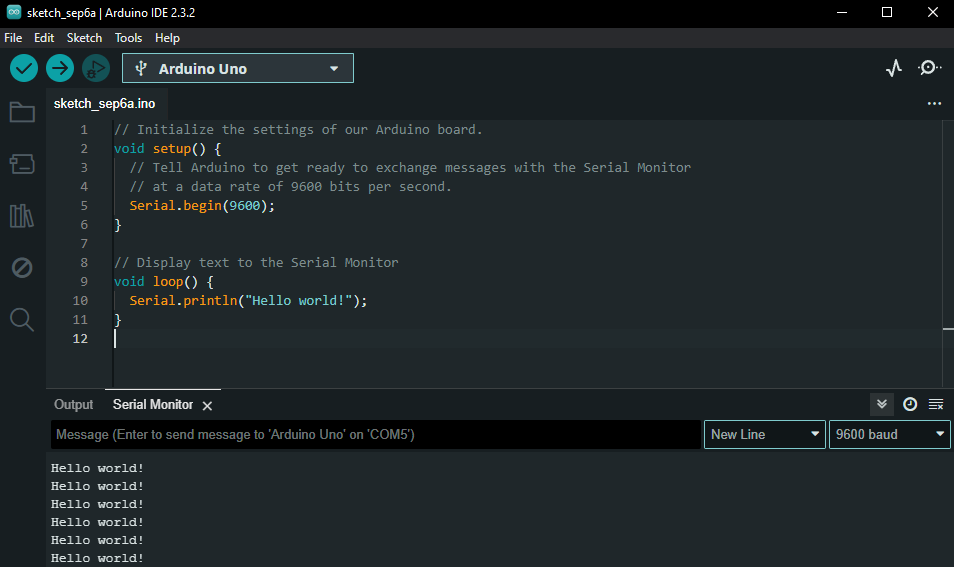This screenshot has height=567, width=954.
Task: Close the Serial Monitor tab
Action: (x=207, y=406)
